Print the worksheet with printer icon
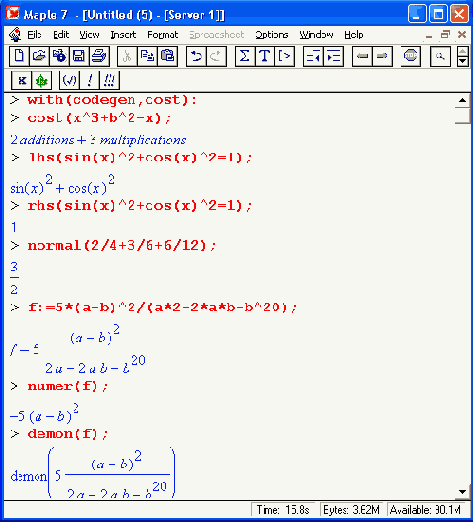The height and width of the screenshot is (522, 473). pyautogui.click(x=99, y=56)
